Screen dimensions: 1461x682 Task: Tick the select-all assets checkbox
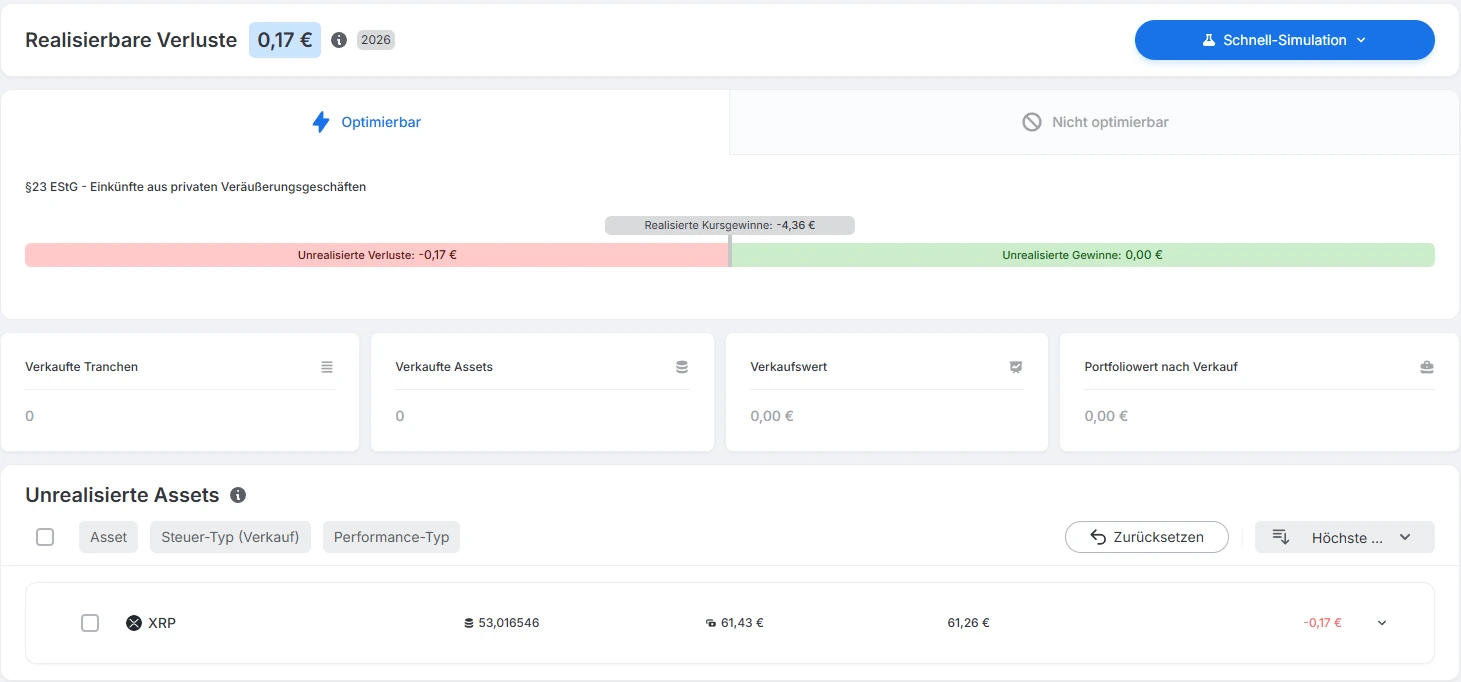[x=45, y=537]
